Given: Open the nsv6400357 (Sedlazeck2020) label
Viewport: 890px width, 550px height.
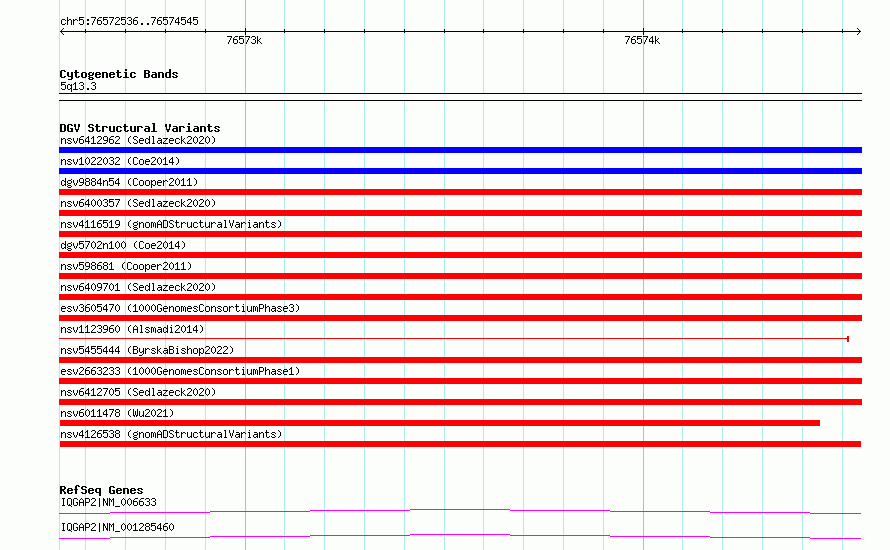Looking at the screenshot, I should click(x=138, y=203).
